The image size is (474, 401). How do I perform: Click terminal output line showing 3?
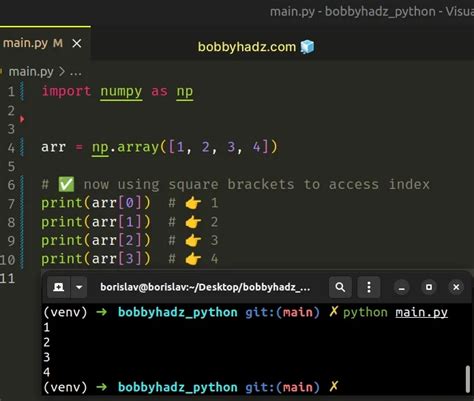[47, 357]
